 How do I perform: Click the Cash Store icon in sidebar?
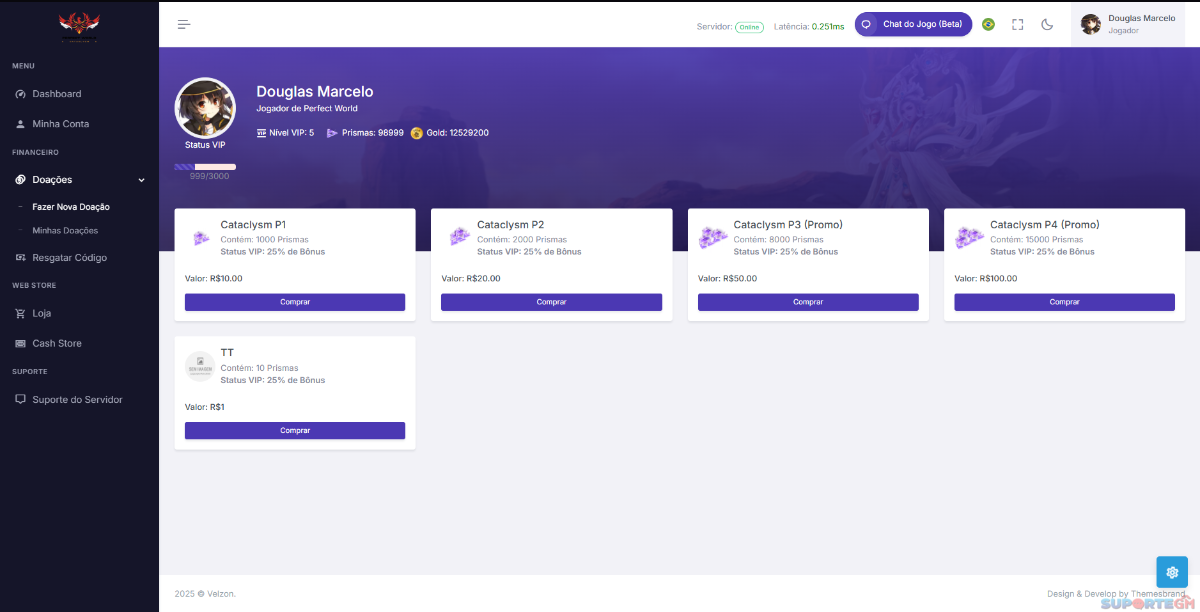click(21, 344)
